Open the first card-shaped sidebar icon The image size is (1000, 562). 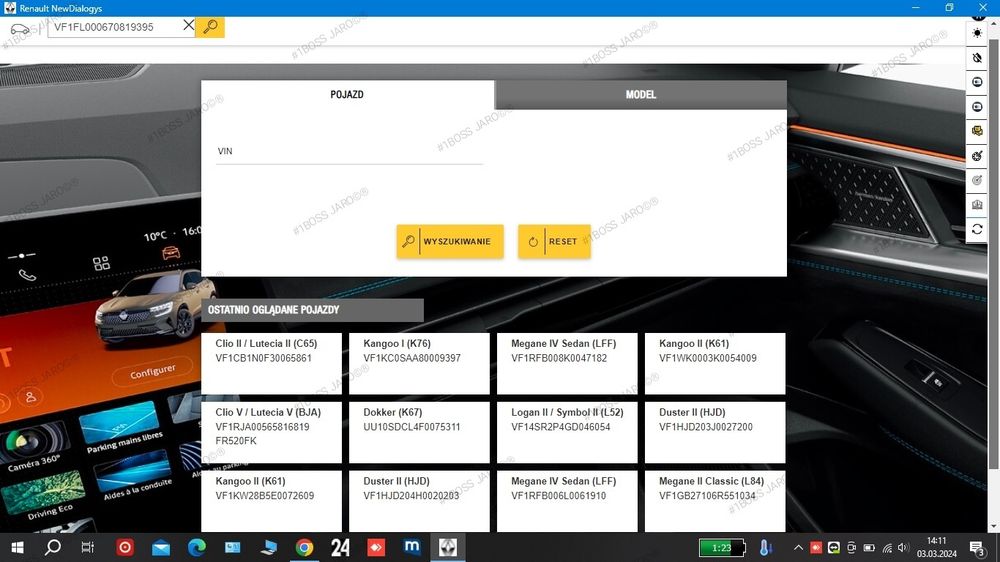tap(977, 82)
